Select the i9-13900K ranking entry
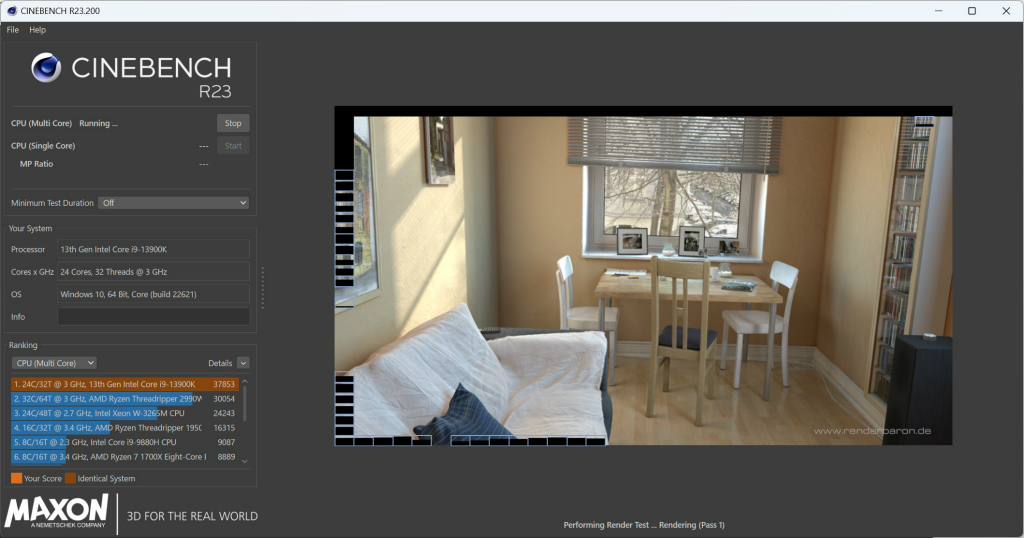Viewport: 1024px width, 538px height. [124, 384]
